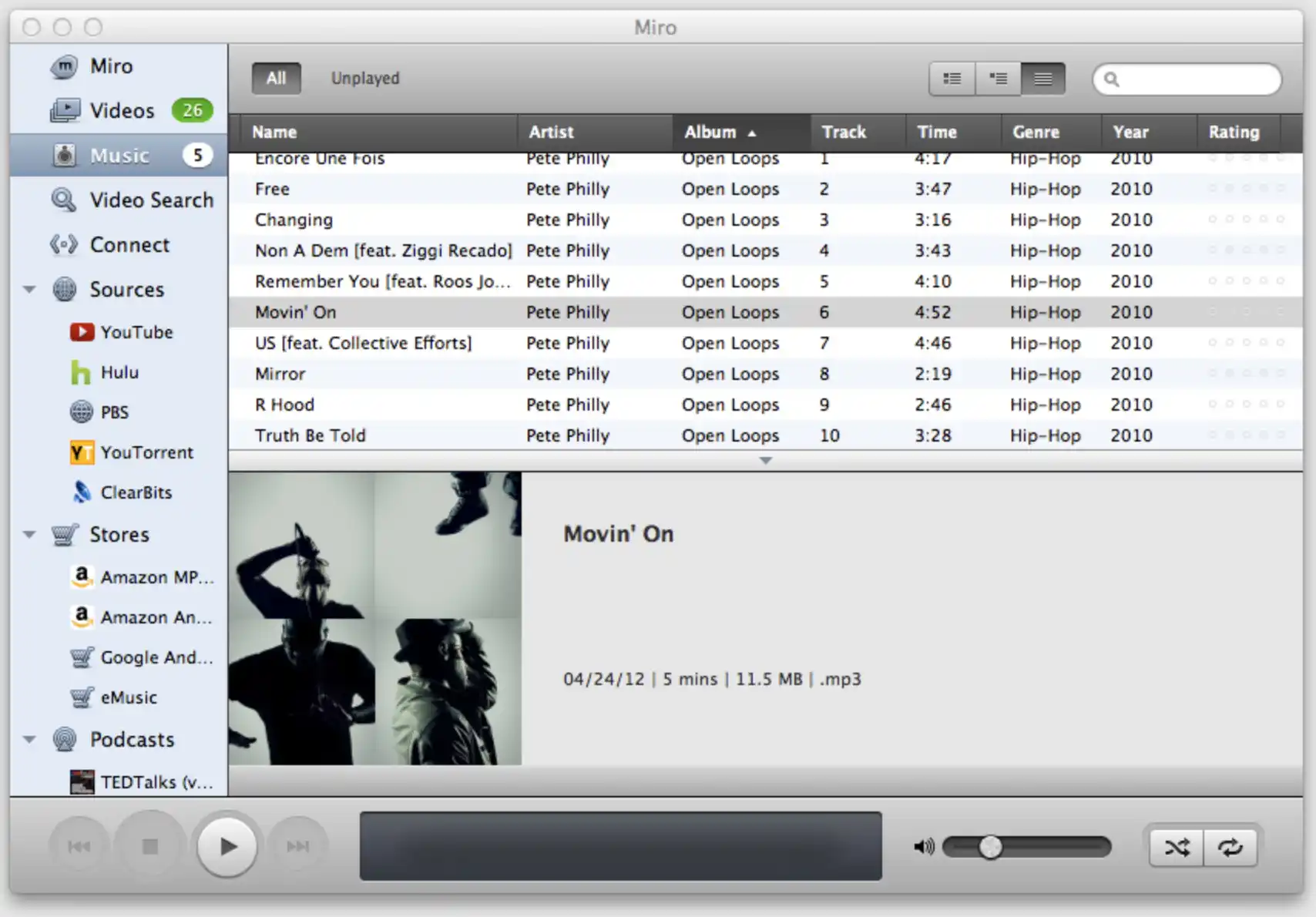This screenshot has width=1316, height=917.
Task: Open the Connect sidebar icon
Action: [64, 245]
